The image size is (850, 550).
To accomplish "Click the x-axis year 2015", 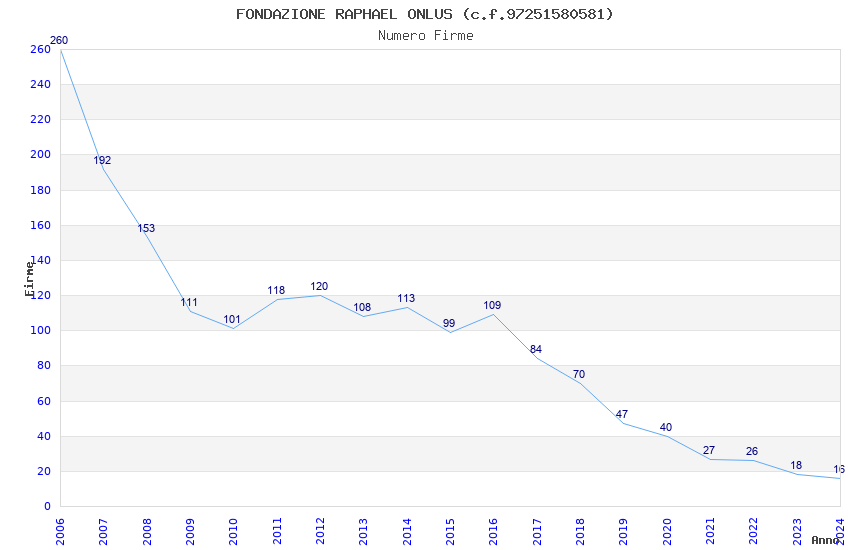I will (x=450, y=531).
